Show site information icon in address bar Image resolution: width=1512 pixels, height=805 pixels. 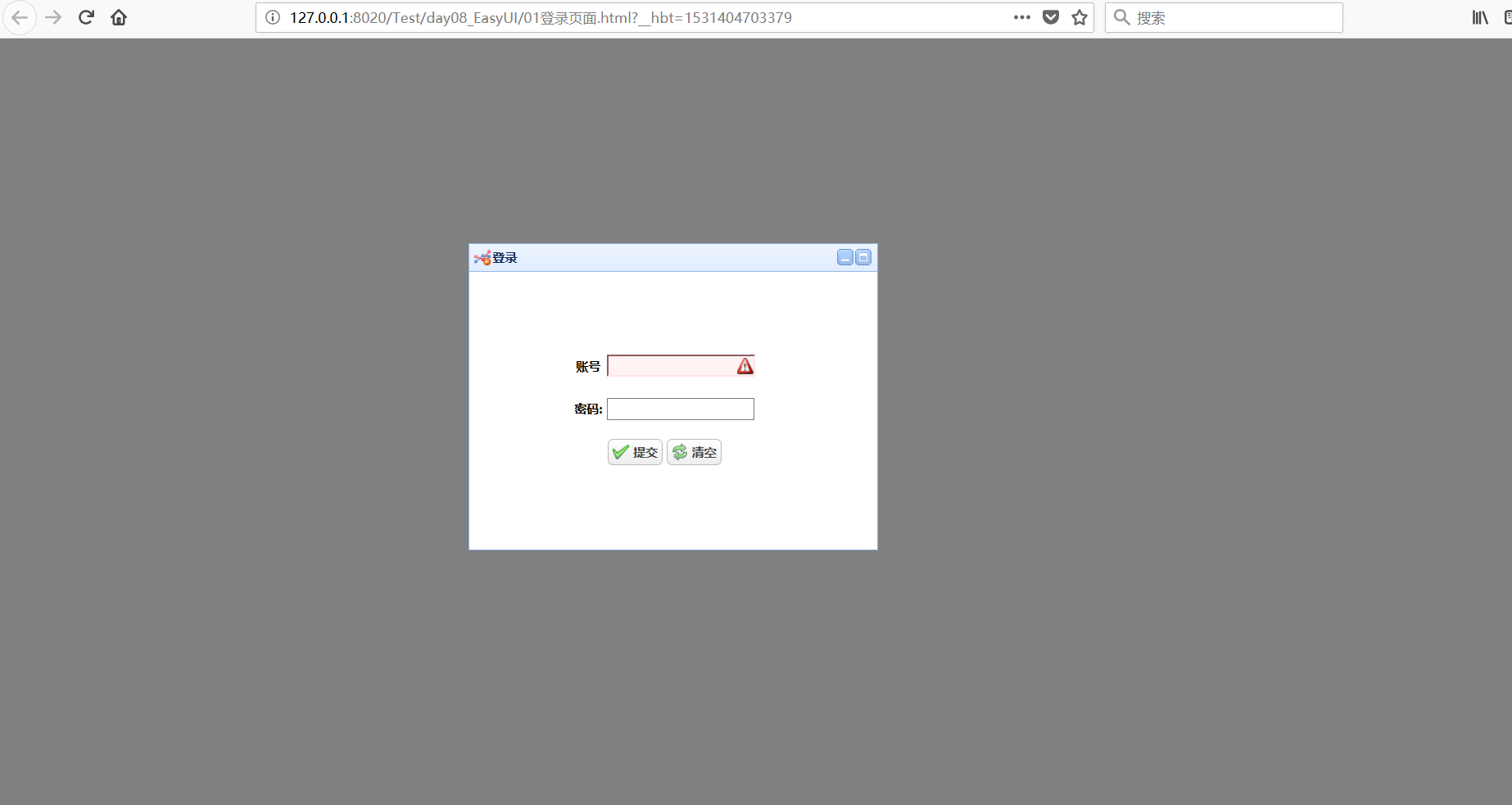(273, 17)
